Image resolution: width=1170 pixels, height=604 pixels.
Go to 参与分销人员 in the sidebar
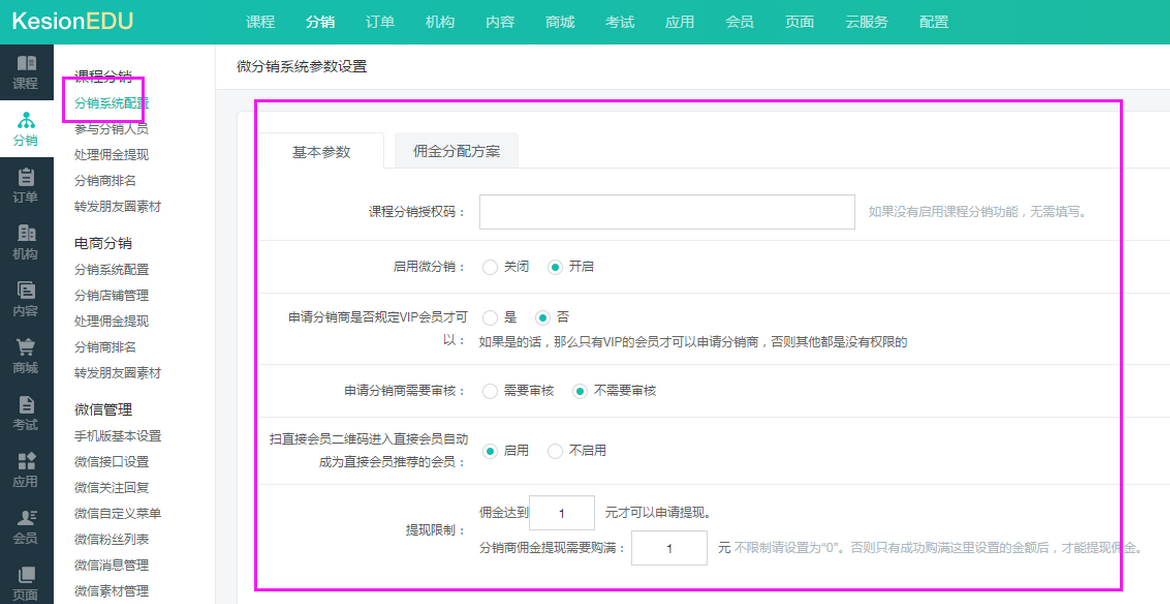111,129
